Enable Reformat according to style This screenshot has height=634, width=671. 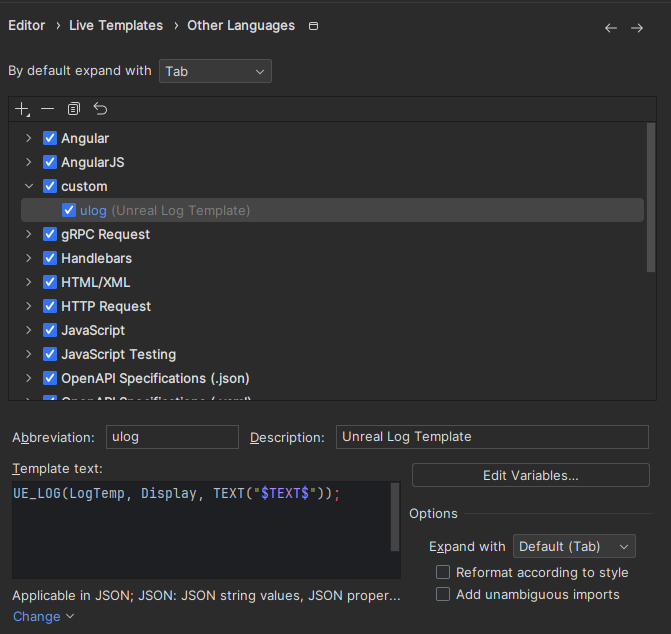coord(443,572)
